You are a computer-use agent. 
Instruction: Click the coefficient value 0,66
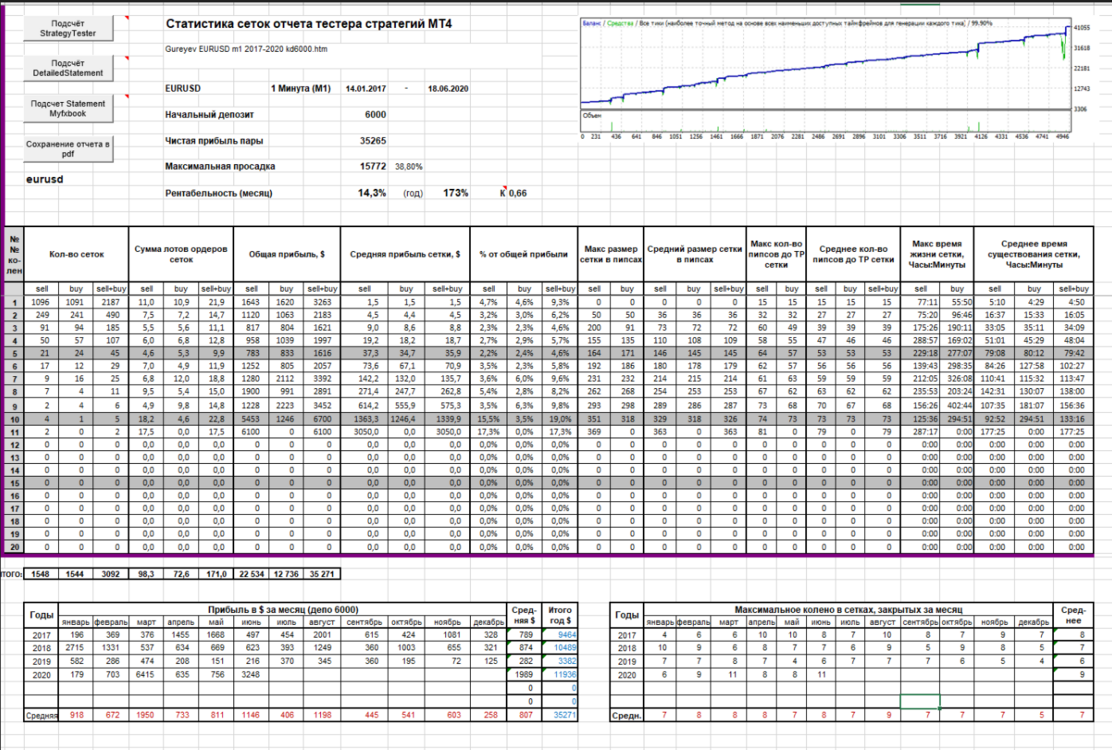pos(518,193)
